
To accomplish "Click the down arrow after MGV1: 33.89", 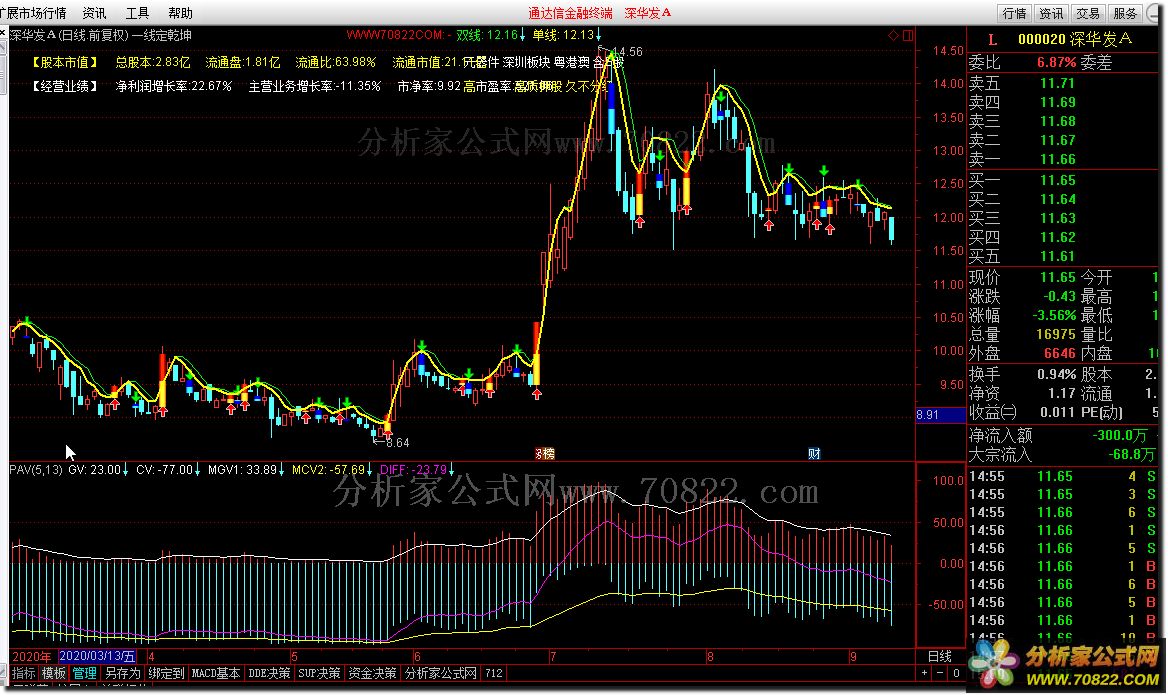I will [x=282, y=470].
